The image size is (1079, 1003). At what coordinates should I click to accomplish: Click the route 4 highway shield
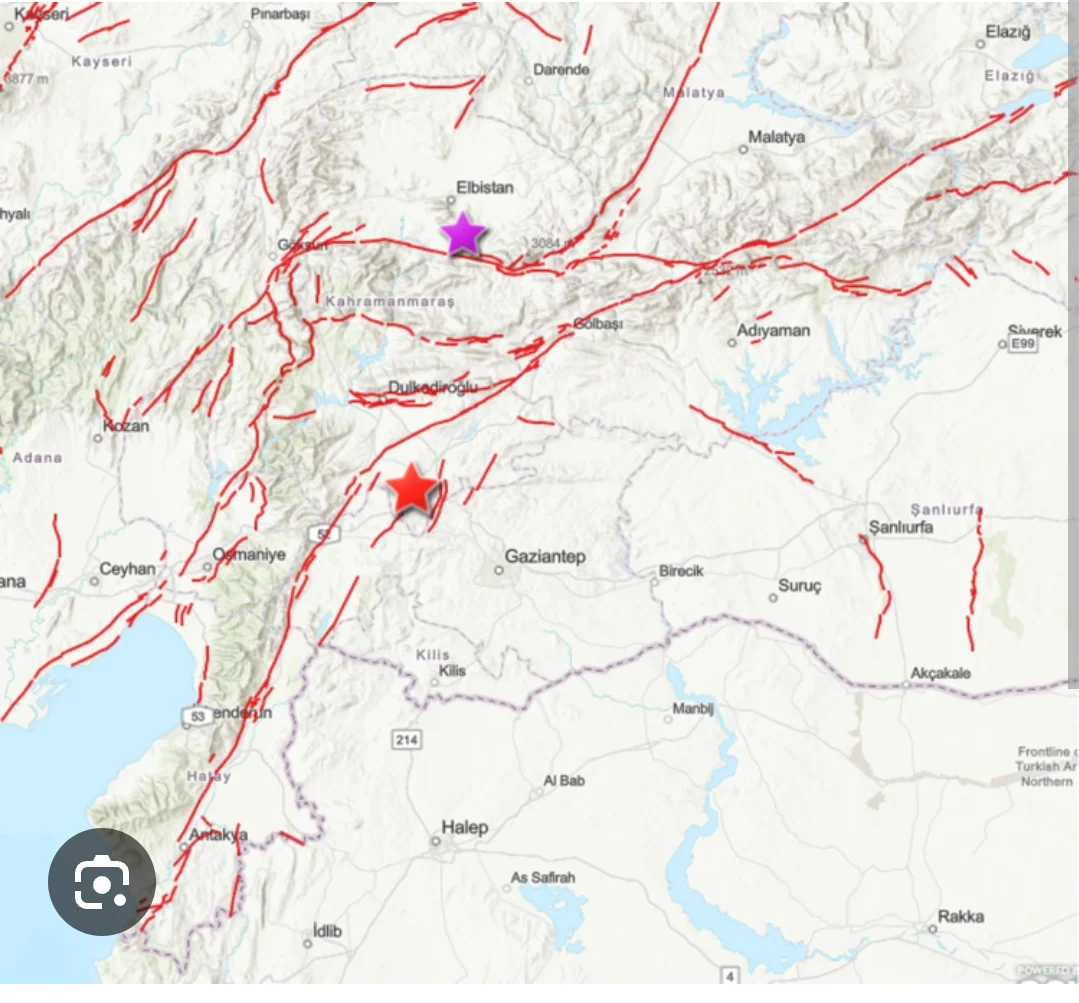[729, 975]
